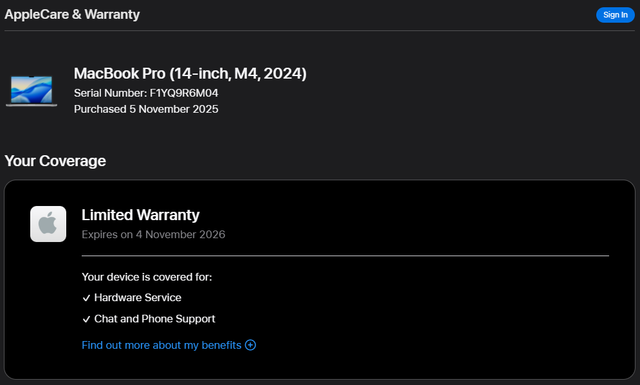Click the 'Purchased 5 November 2025' text

[146, 109]
